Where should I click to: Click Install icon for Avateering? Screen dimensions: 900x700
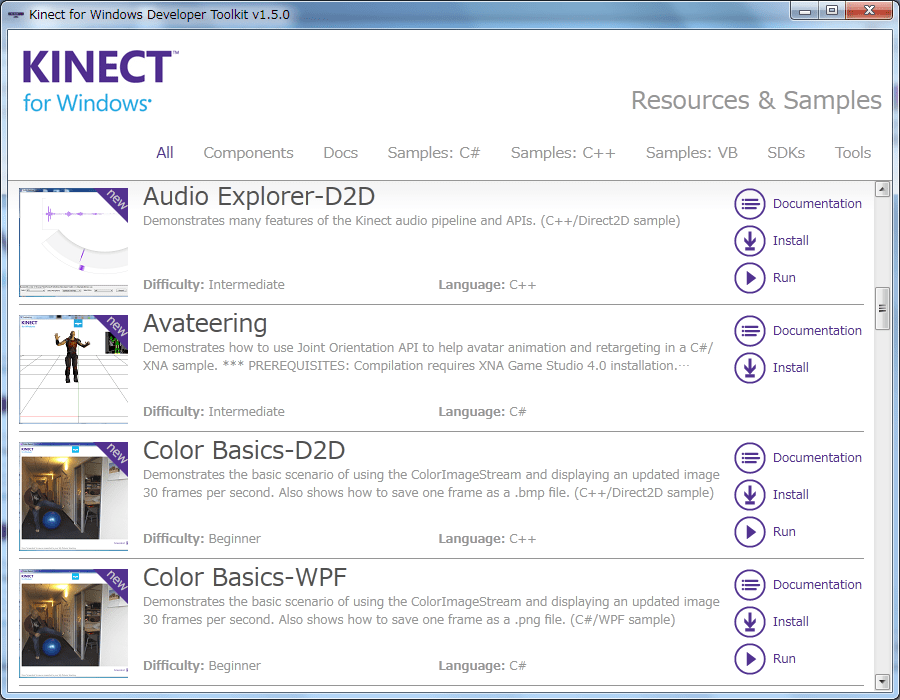[x=750, y=368]
